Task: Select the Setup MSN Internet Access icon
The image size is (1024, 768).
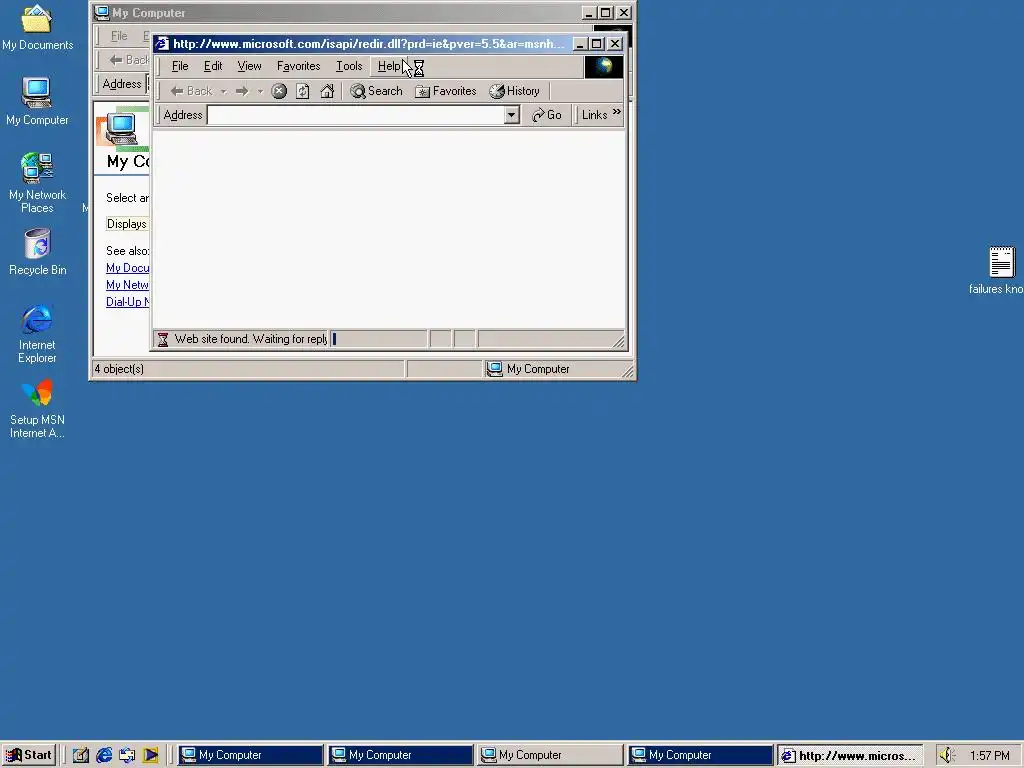Action: [x=37, y=409]
